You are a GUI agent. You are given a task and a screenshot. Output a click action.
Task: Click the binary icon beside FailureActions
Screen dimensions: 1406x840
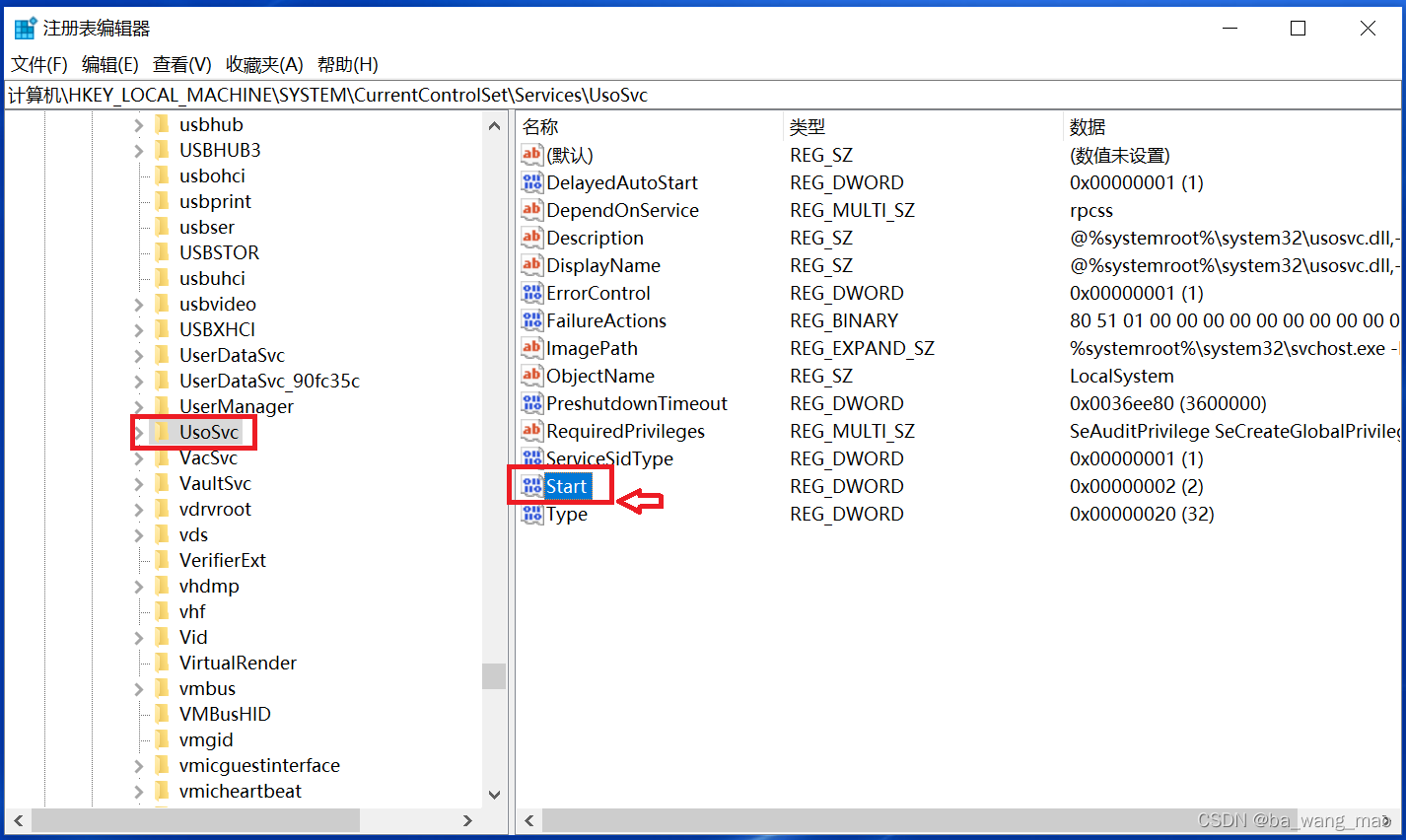click(532, 319)
